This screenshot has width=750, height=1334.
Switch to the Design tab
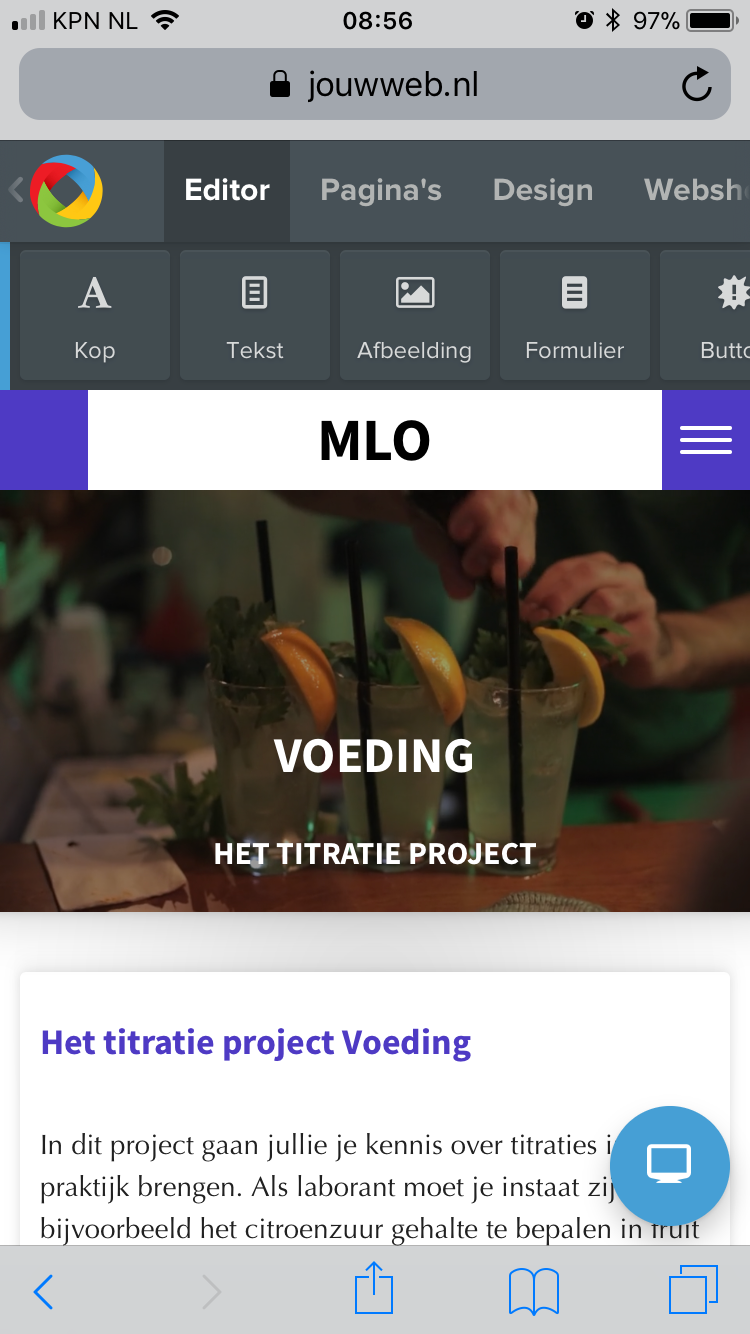[x=543, y=190]
